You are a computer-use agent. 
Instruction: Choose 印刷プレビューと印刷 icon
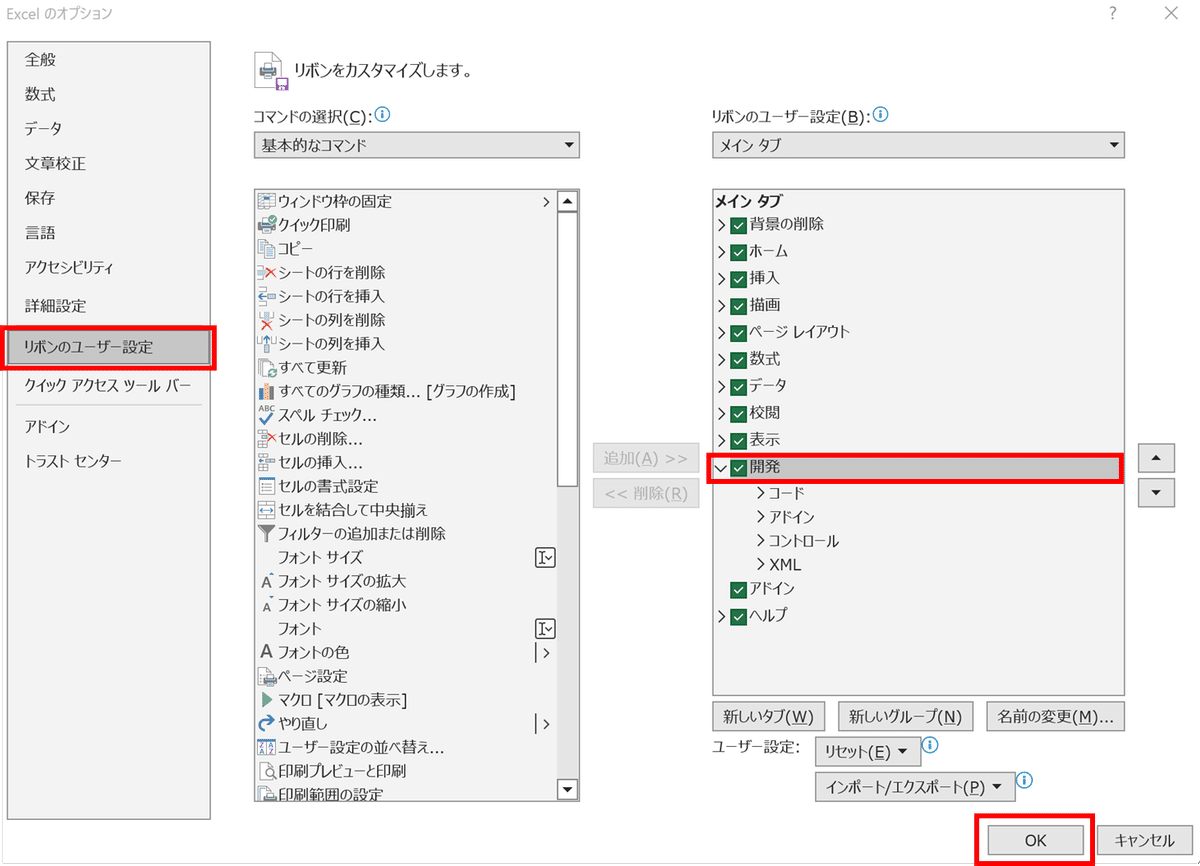[x=266, y=771]
